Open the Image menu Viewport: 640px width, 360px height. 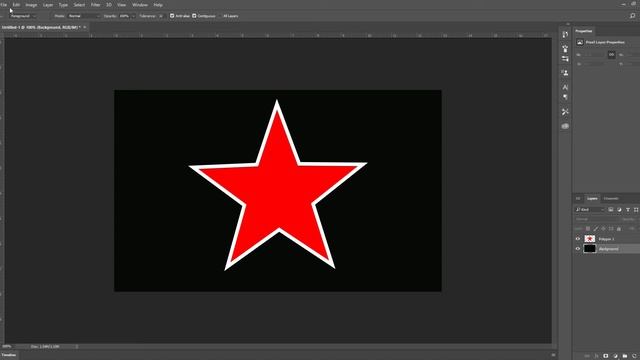click(31, 5)
